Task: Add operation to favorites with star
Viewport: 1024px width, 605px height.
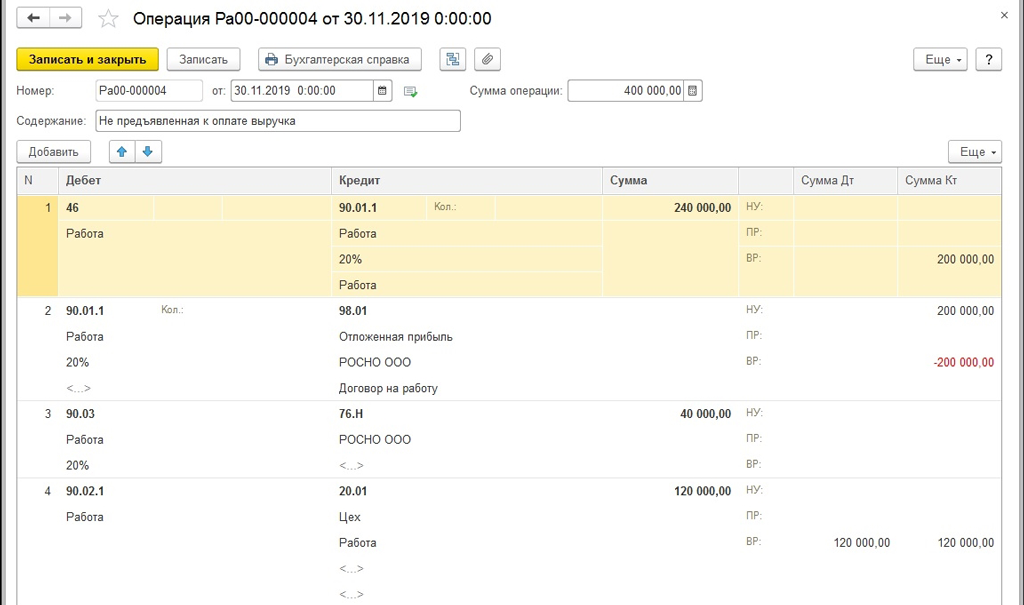Action: [108, 20]
